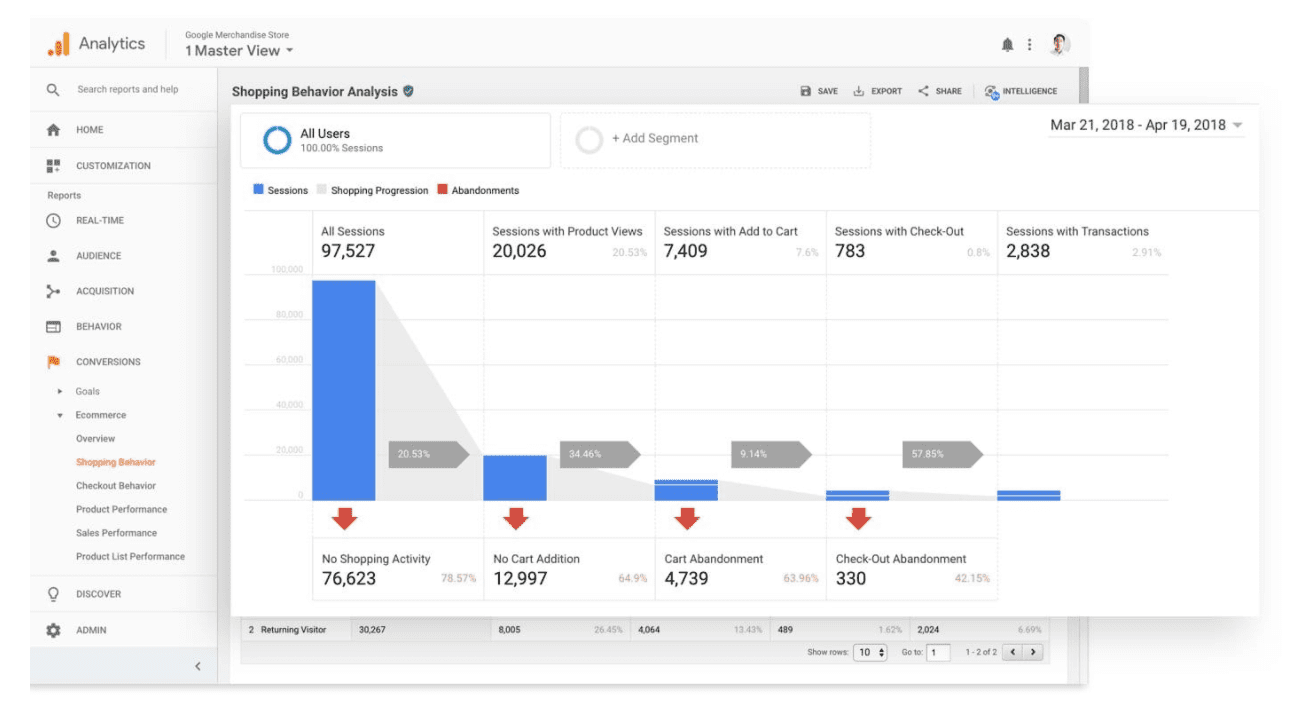Collapse the Ecommerce tree section
Screen dimensions: 1296x704
pos(60,415)
